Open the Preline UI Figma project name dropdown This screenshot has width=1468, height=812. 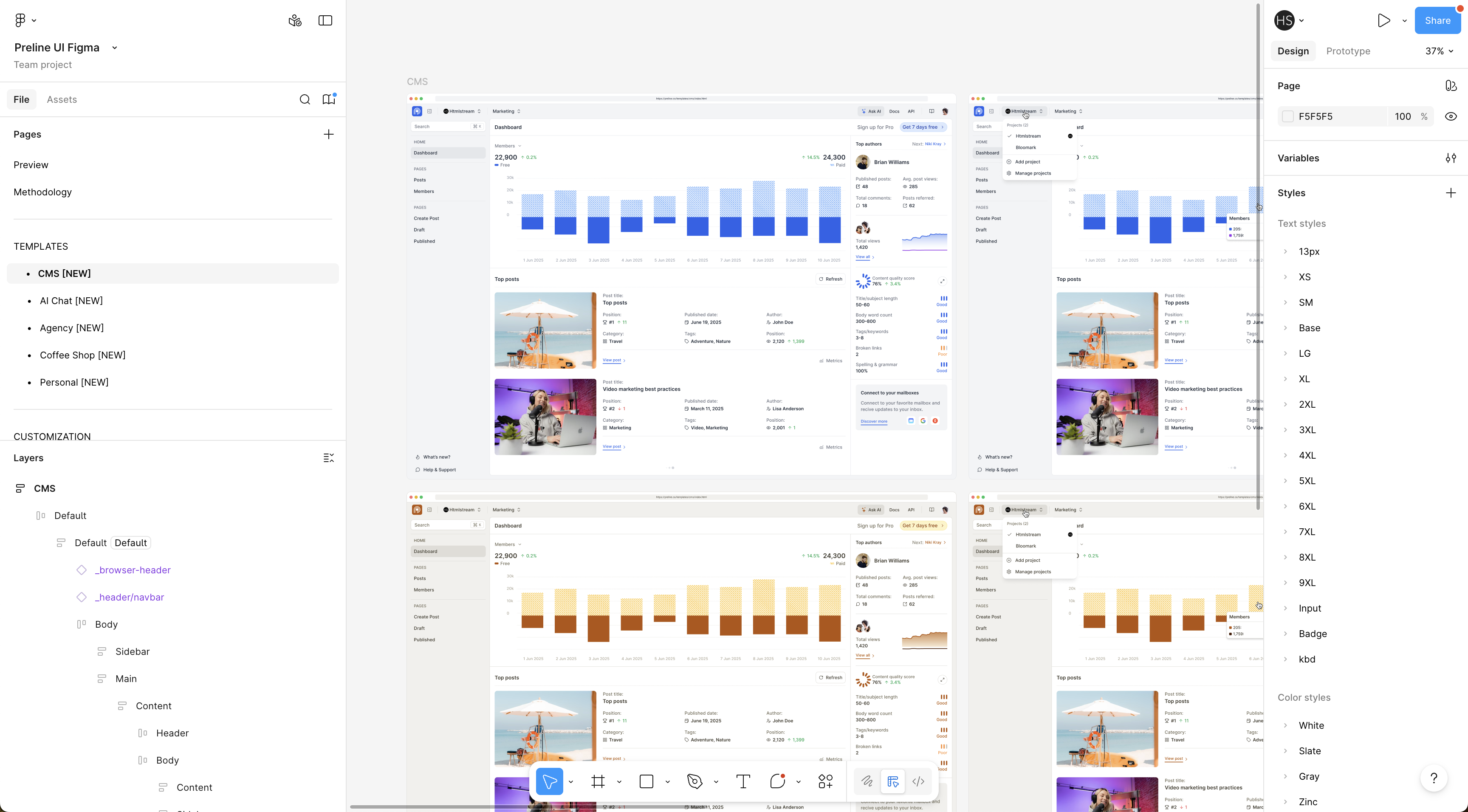coord(115,47)
